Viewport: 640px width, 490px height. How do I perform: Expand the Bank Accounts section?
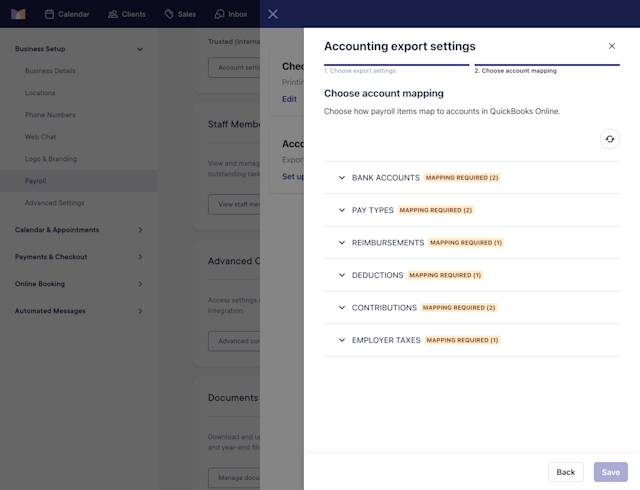click(472, 178)
